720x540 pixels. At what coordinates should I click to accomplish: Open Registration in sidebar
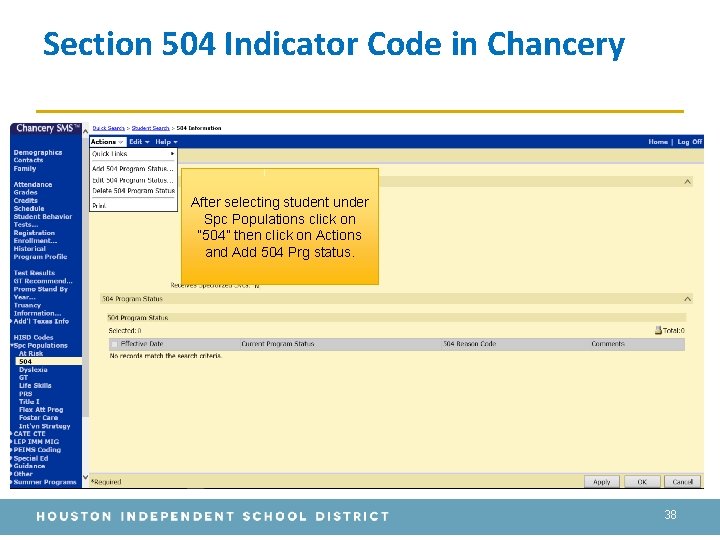tap(34, 233)
